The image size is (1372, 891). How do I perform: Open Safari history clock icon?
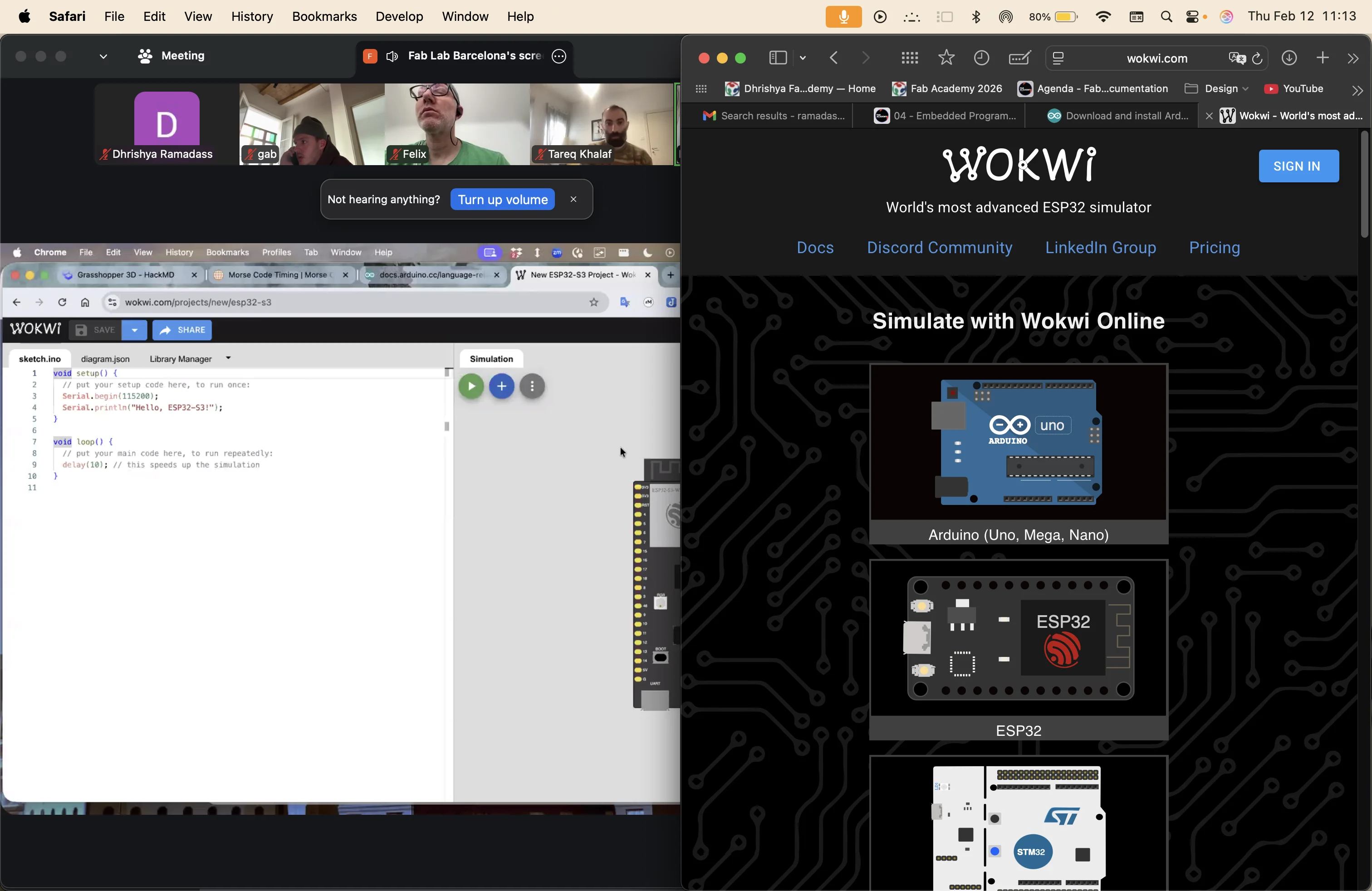coord(981,58)
